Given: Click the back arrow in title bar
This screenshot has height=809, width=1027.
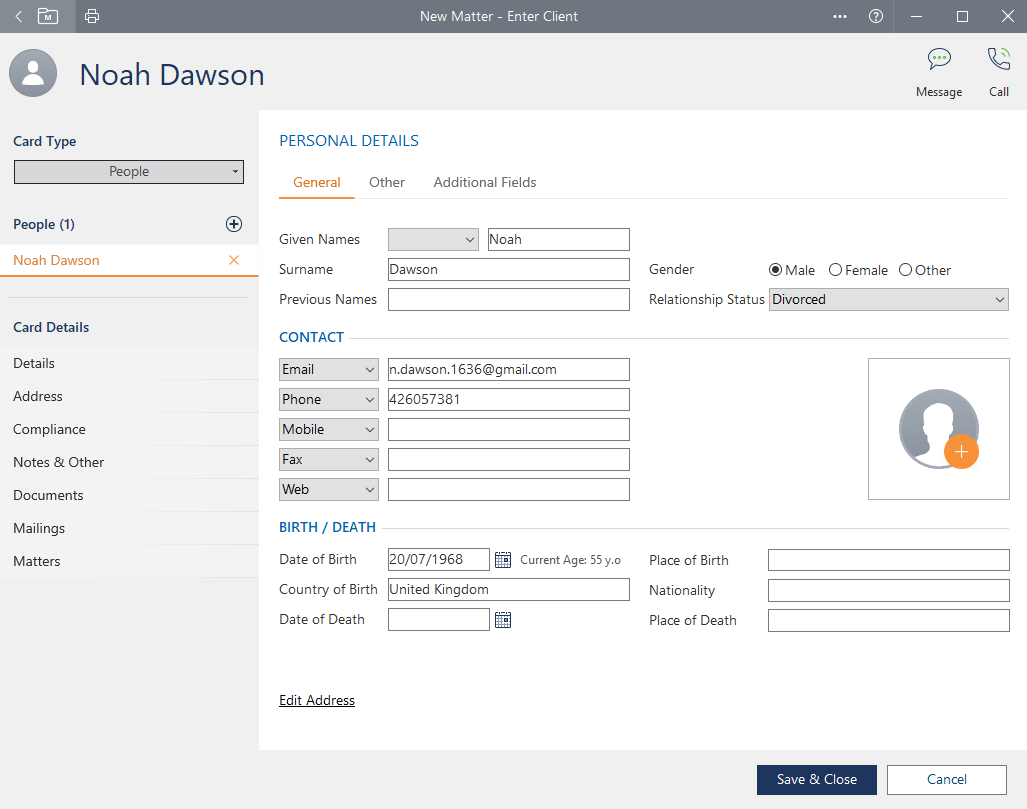Looking at the screenshot, I should pos(18,16).
